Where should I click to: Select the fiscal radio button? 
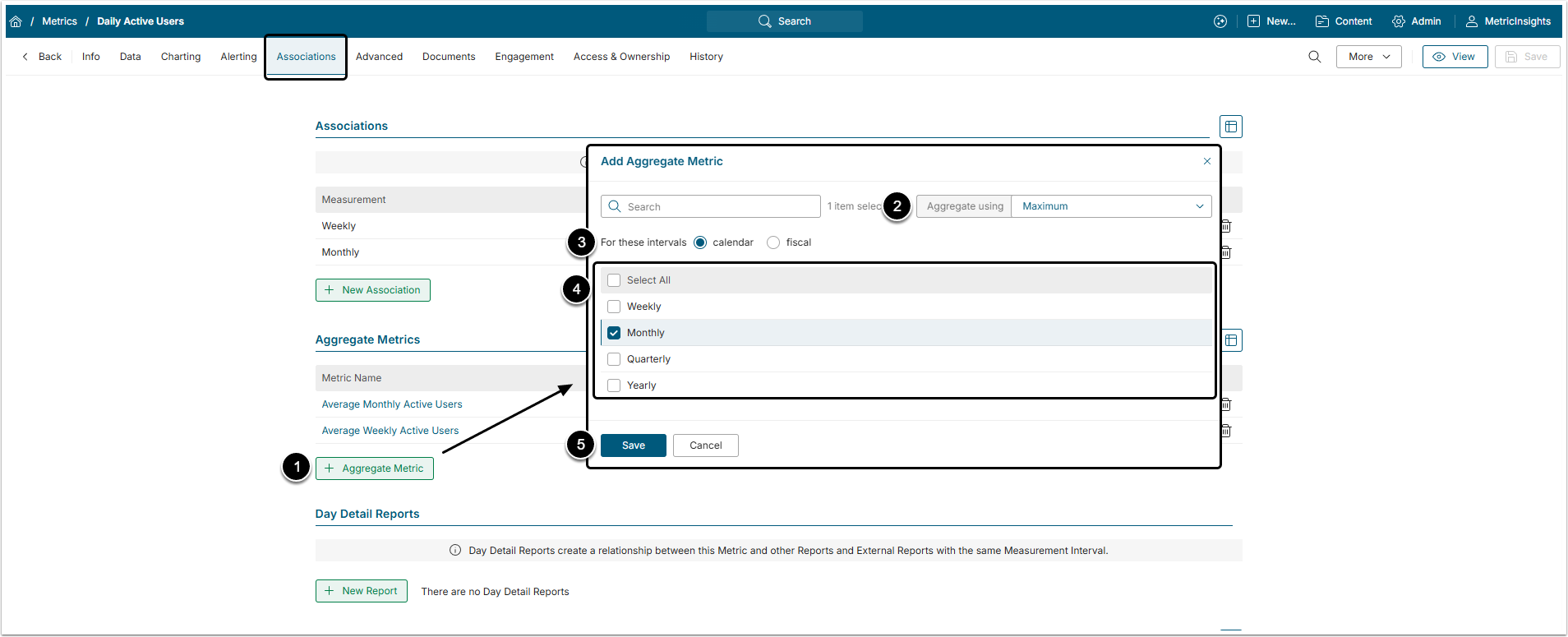pyautogui.click(x=773, y=242)
